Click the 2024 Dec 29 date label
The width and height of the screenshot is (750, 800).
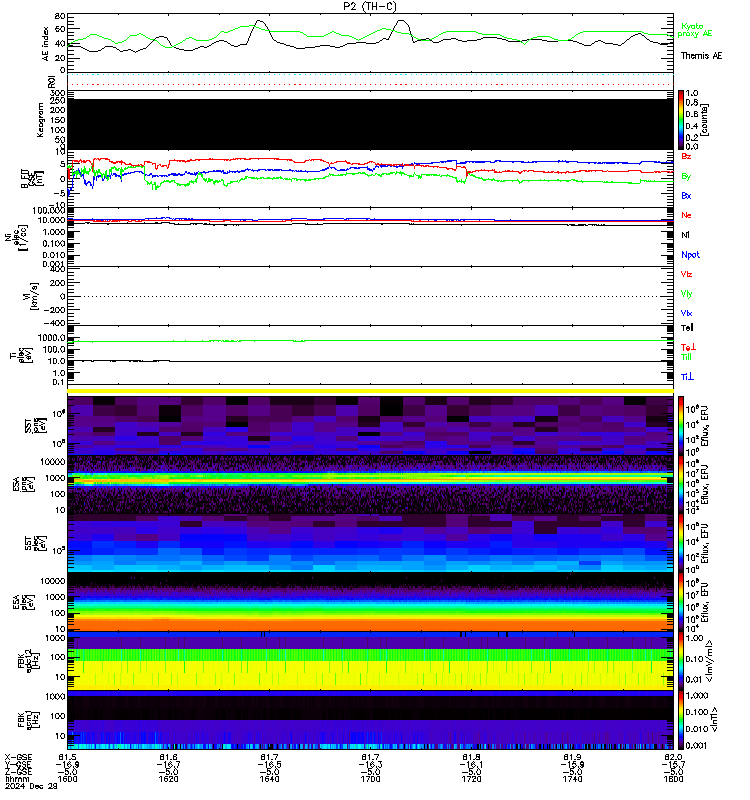coord(31,786)
